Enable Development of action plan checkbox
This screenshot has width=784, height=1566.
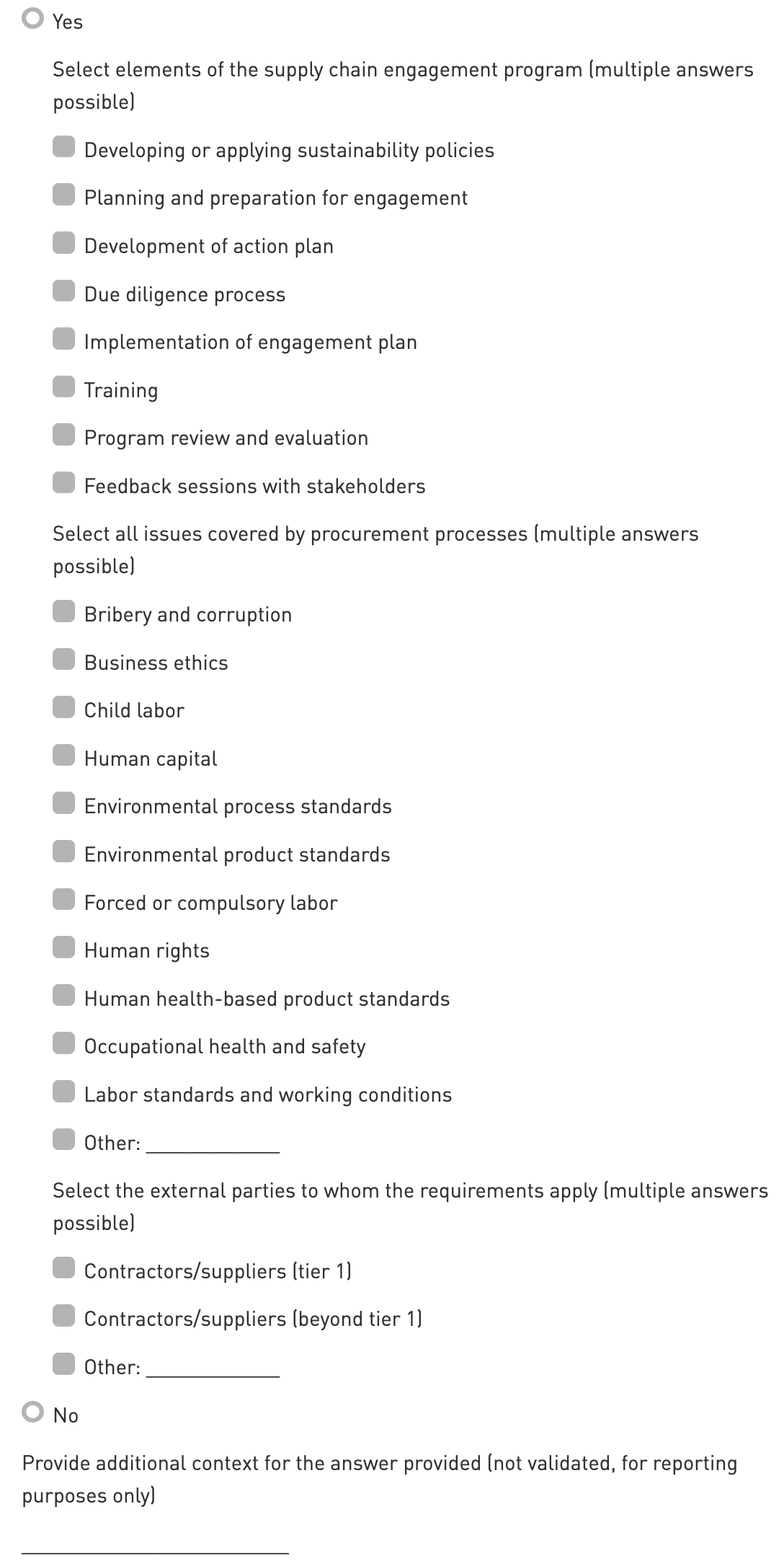point(63,244)
